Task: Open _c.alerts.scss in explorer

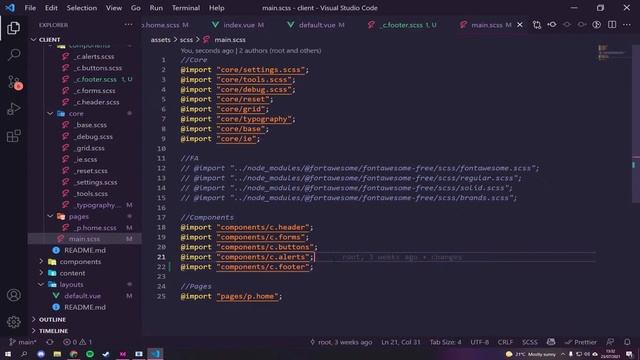Action: click(x=94, y=57)
